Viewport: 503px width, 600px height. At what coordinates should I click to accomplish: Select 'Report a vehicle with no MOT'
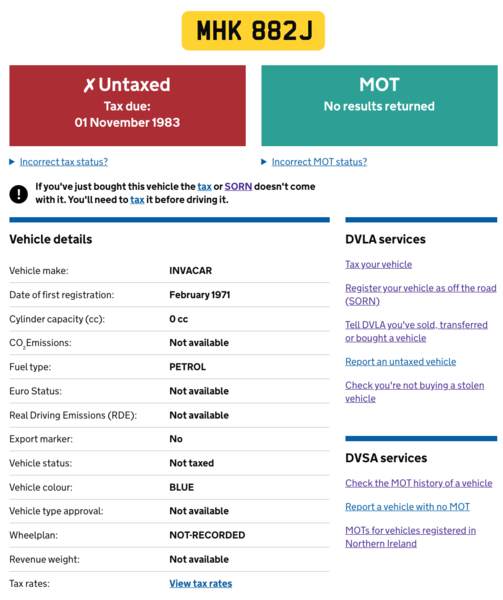[x=408, y=507]
